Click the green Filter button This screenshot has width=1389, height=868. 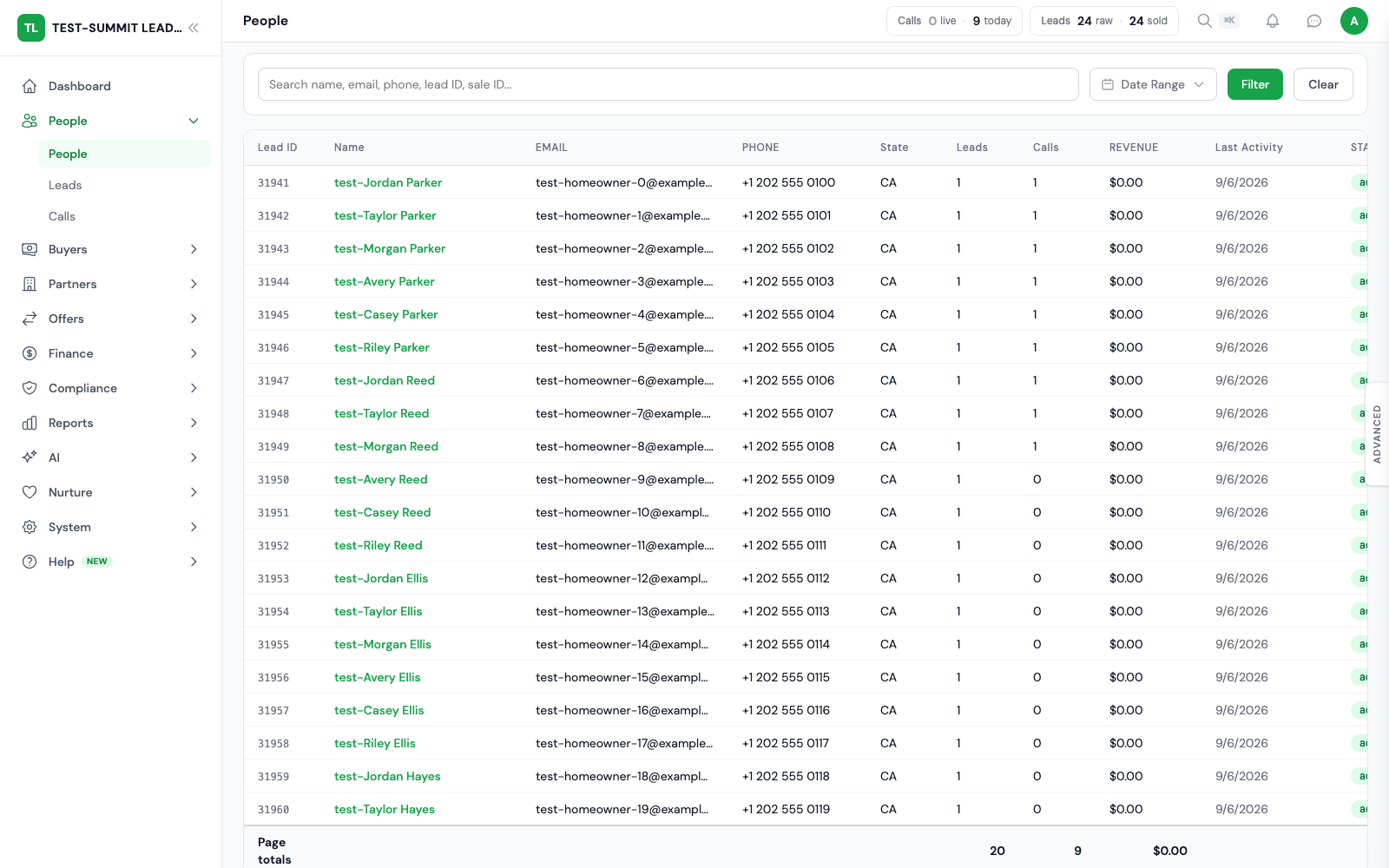[1255, 84]
